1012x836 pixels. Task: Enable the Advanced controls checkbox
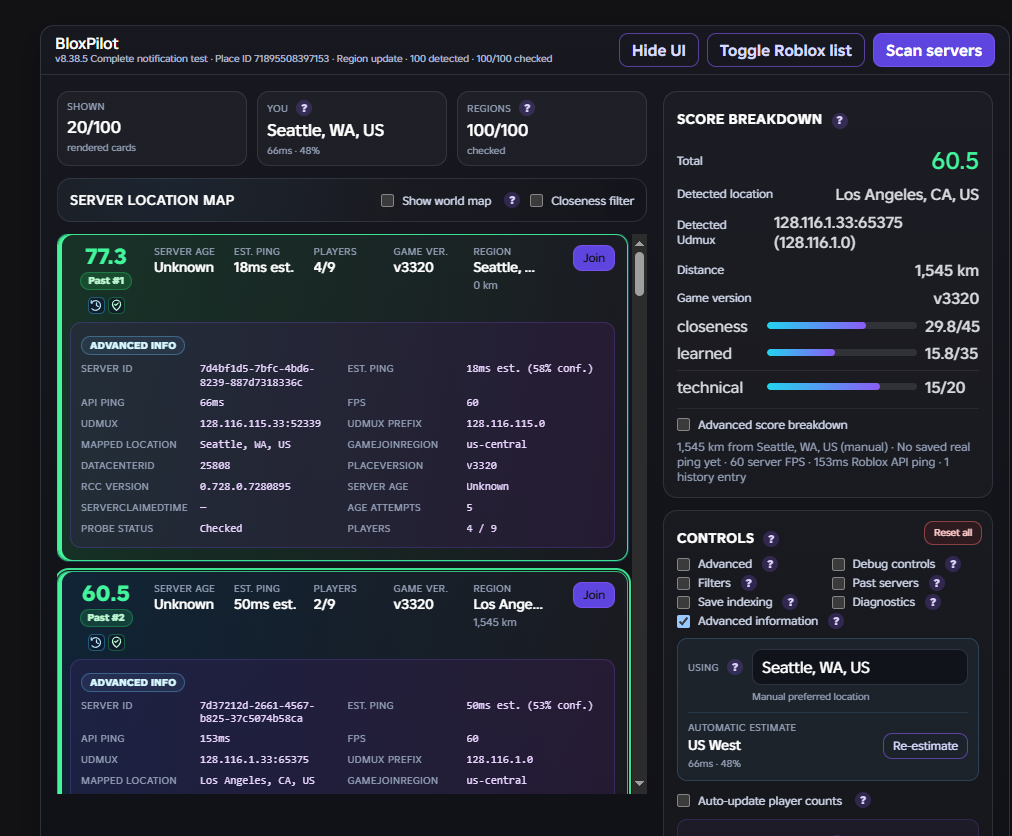pos(683,564)
